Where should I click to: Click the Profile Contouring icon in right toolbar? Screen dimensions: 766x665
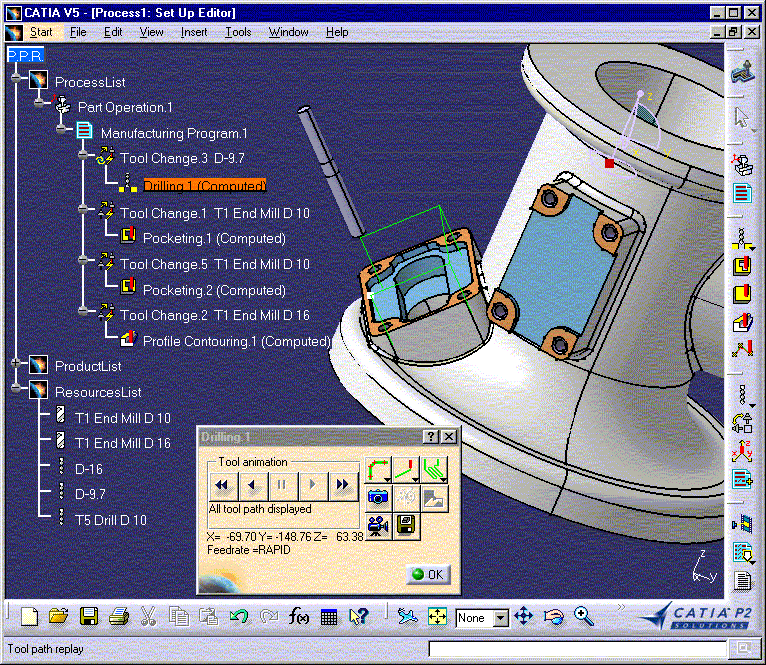coord(742,322)
